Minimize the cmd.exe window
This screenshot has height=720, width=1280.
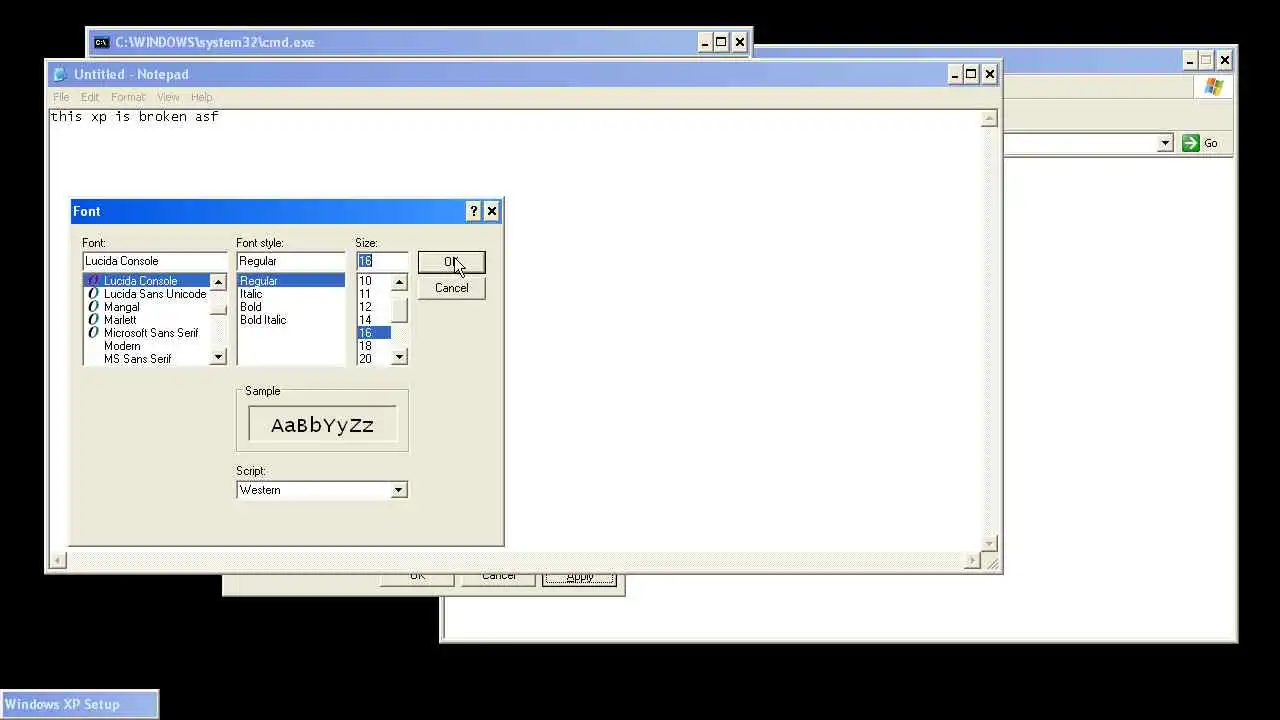coord(704,42)
